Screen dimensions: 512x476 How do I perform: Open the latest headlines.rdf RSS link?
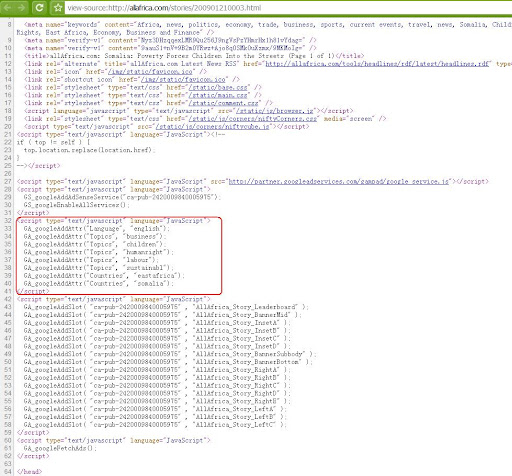pos(377,63)
